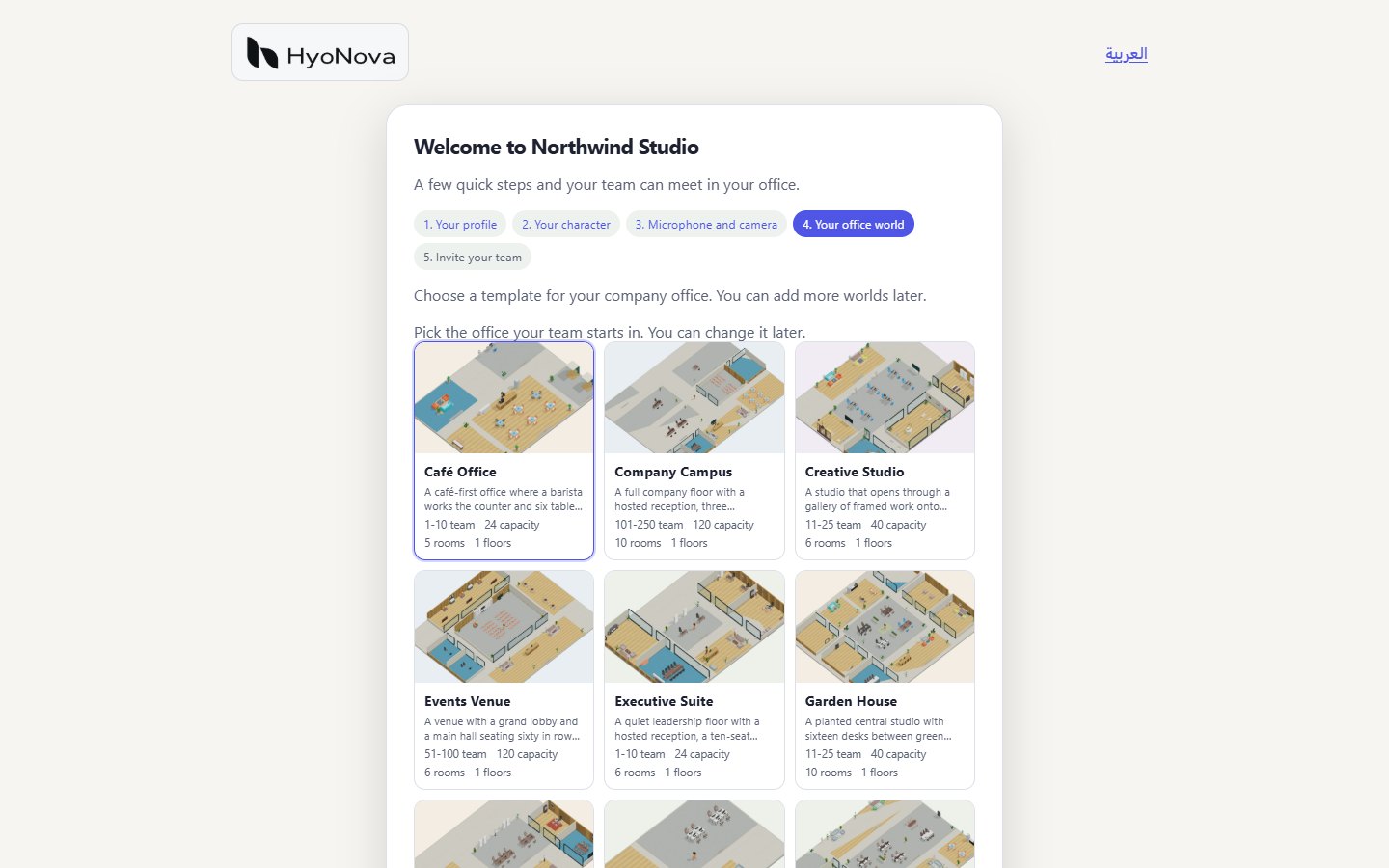
Task: Select the Garden House template thumbnail
Action: (x=885, y=627)
